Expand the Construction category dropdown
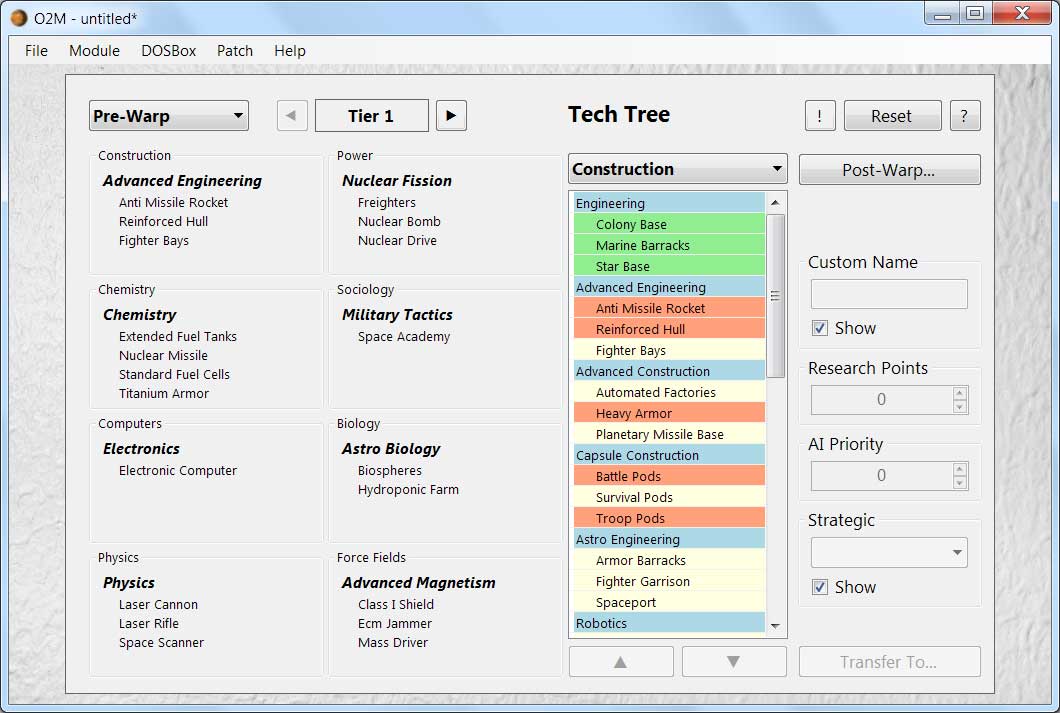Viewport: 1060px width, 713px height. 677,169
